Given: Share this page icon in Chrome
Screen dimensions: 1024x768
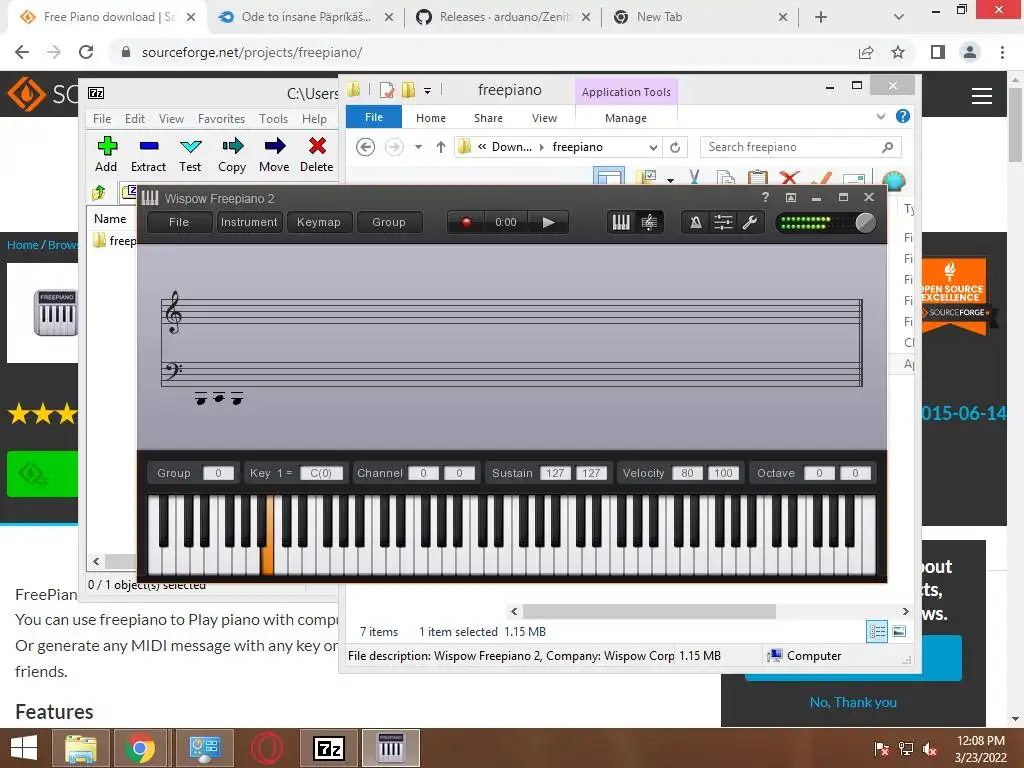Looking at the screenshot, I should (866, 52).
